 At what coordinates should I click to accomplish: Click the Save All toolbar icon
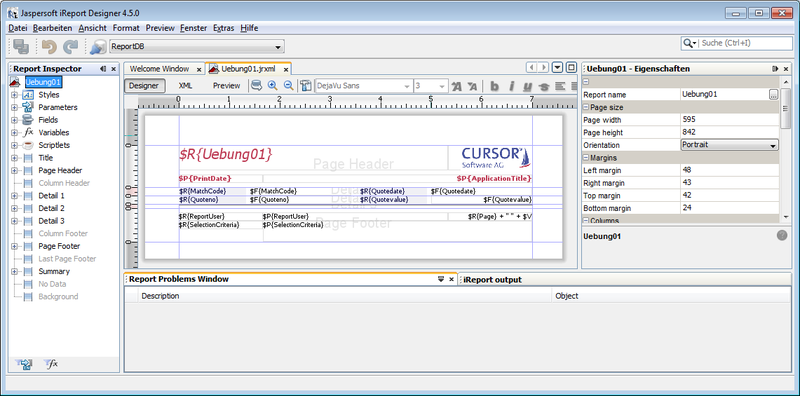[21, 46]
